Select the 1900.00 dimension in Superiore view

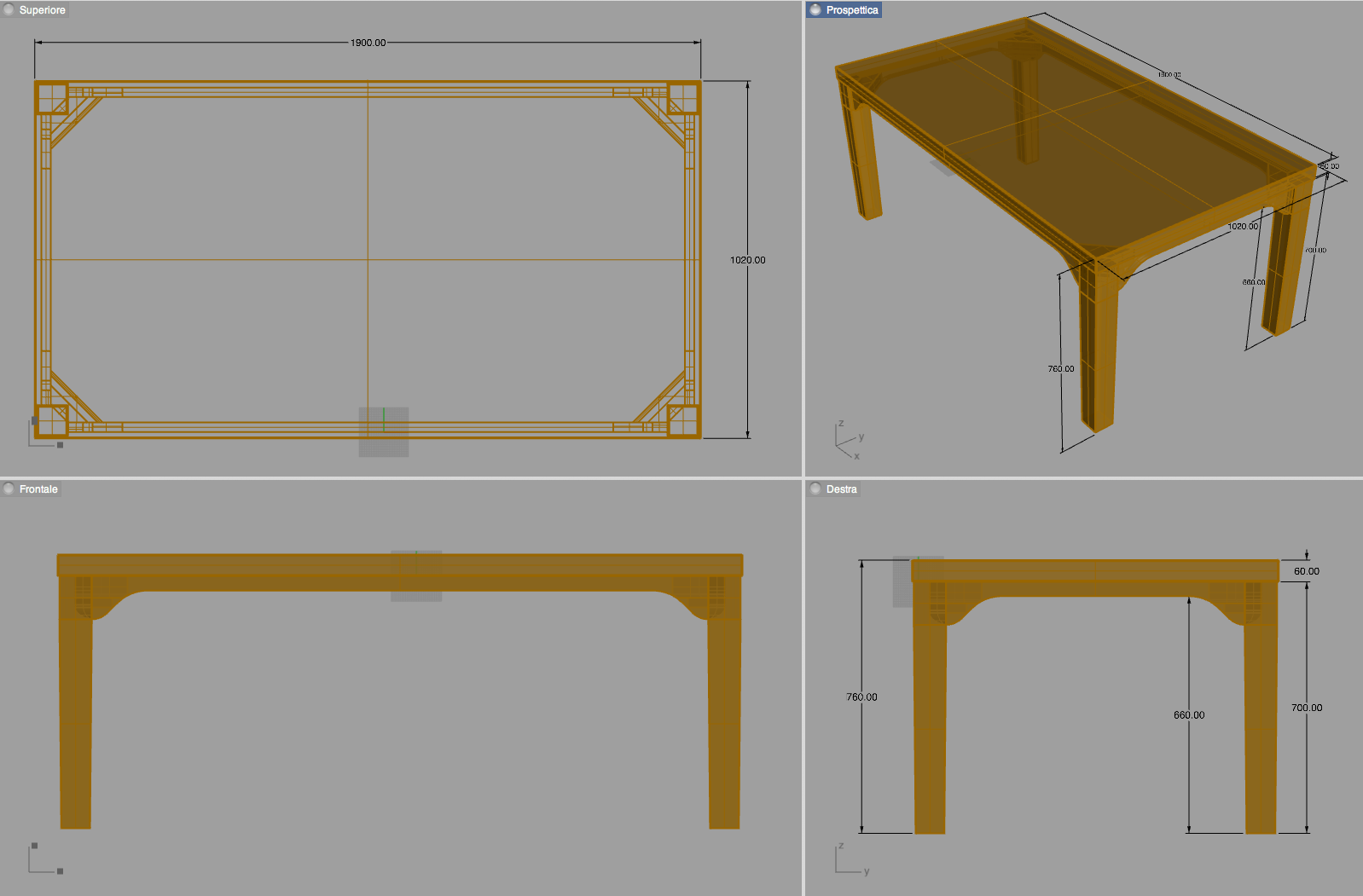[x=368, y=43]
